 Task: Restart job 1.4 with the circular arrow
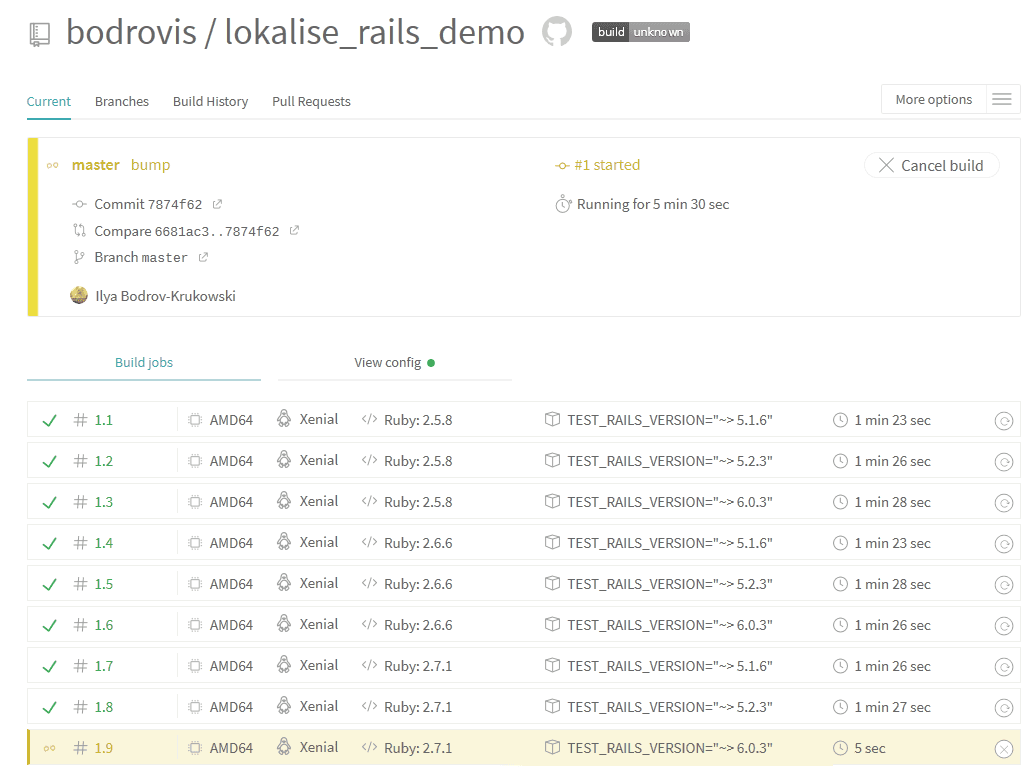point(1003,544)
